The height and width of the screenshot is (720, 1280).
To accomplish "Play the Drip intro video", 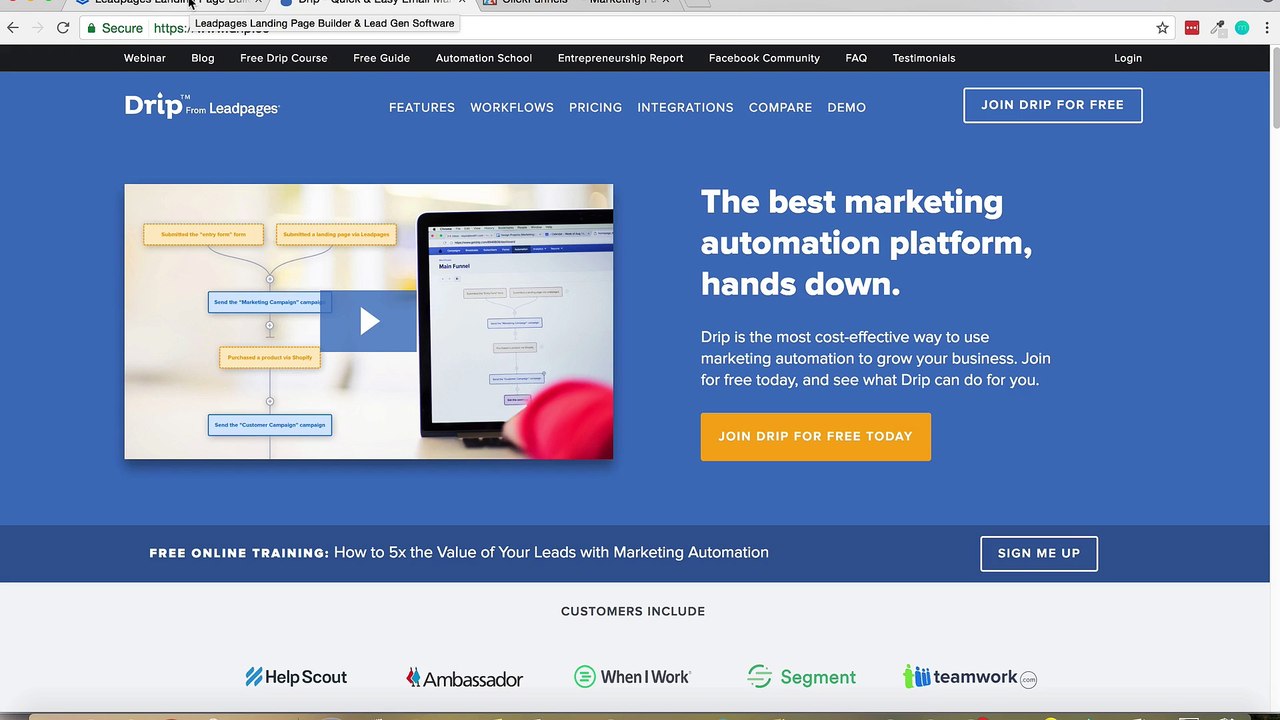I will point(369,321).
